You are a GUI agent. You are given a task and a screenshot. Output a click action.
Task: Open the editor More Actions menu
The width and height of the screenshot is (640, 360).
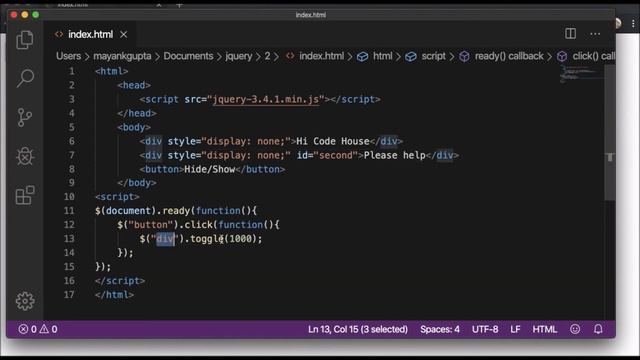595,34
